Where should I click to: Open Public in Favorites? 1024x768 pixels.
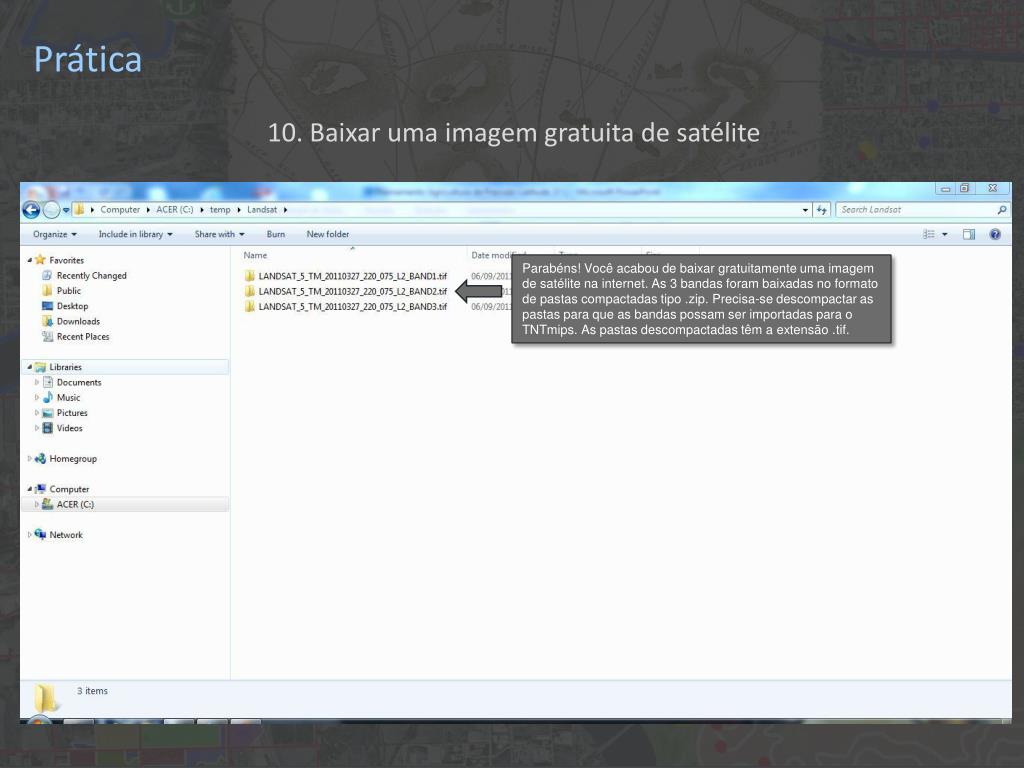69,291
